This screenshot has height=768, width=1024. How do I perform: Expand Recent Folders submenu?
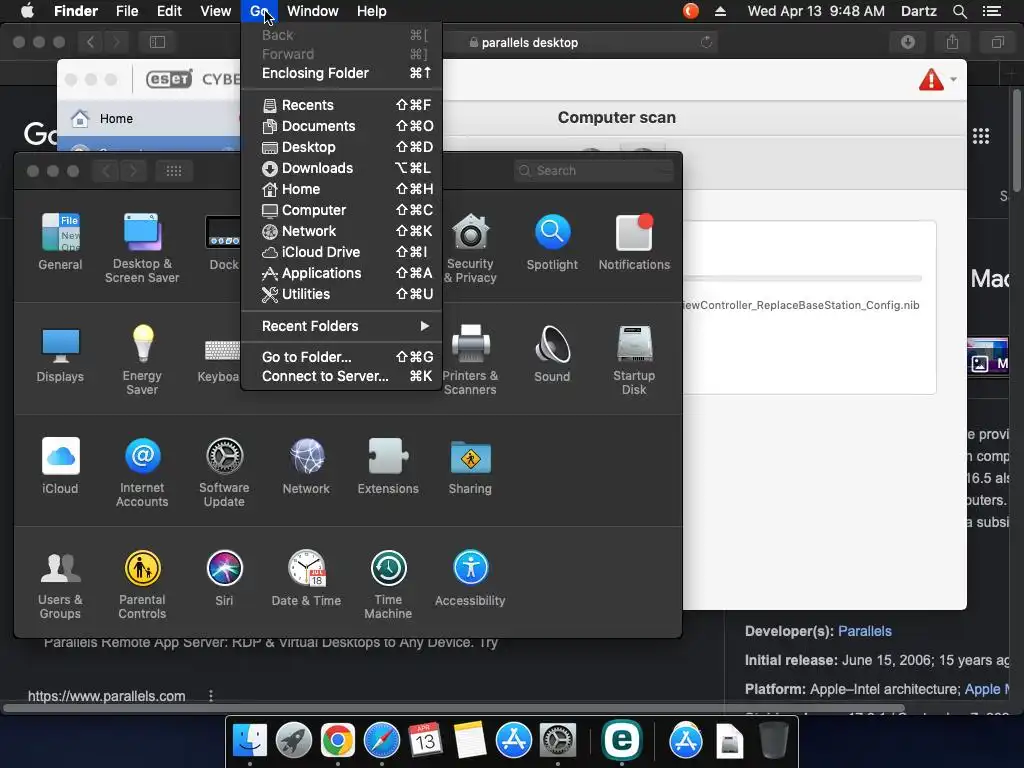tap(342, 326)
